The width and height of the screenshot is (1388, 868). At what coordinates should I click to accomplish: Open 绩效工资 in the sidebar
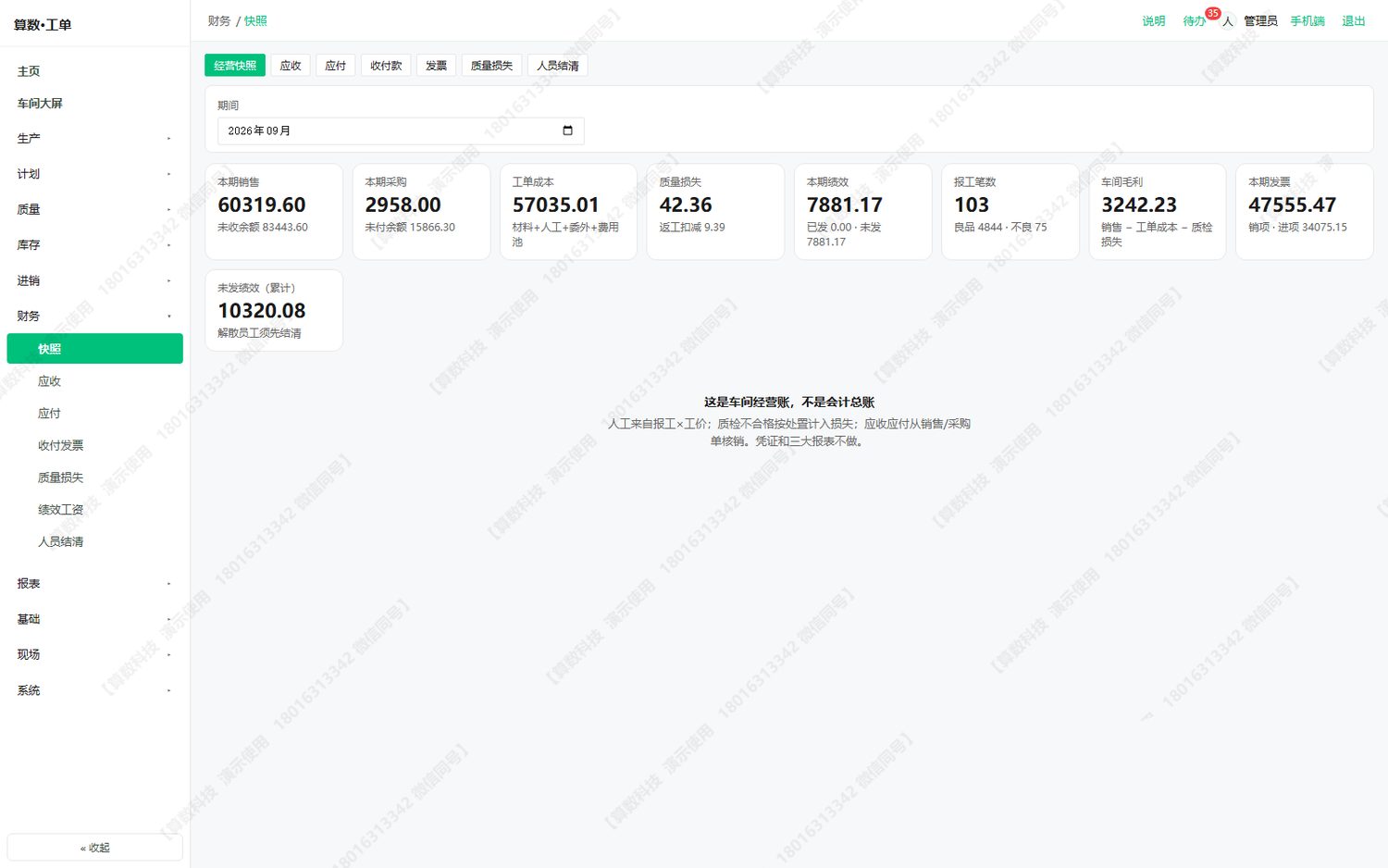tap(94, 510)
